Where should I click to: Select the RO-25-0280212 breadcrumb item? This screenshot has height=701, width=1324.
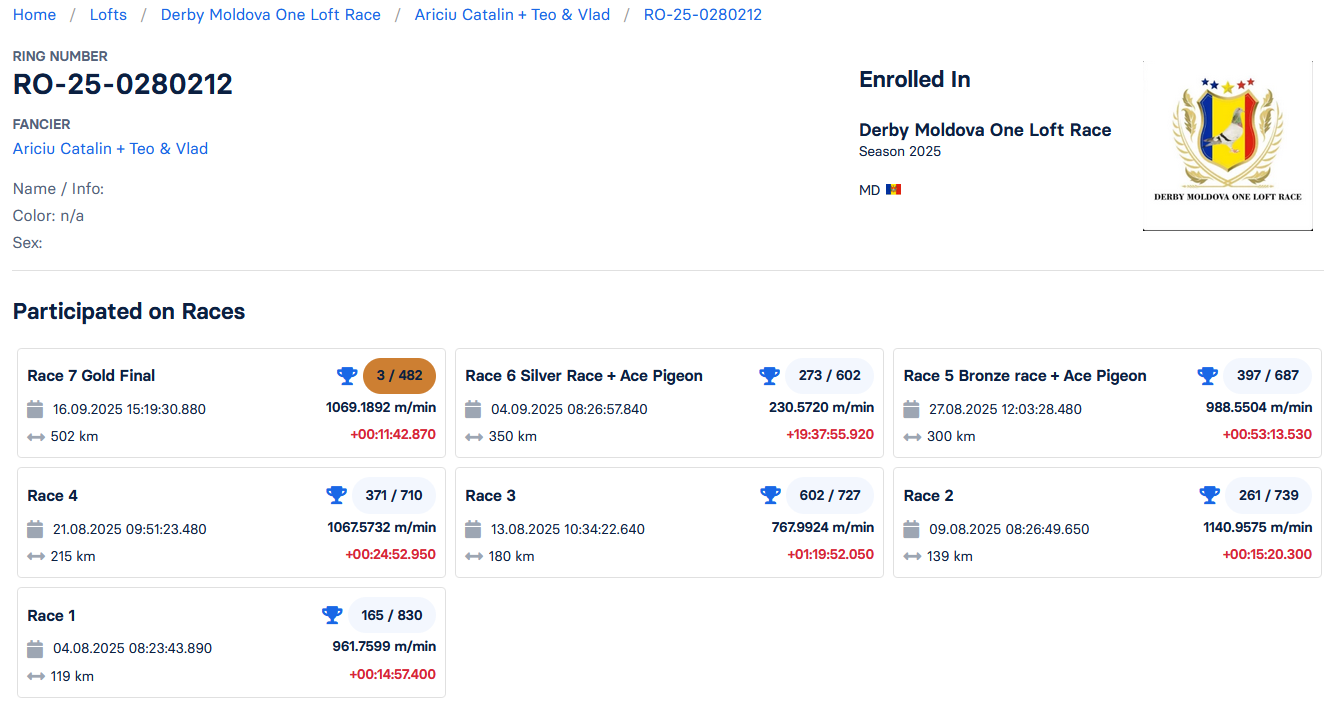(702, 15)
